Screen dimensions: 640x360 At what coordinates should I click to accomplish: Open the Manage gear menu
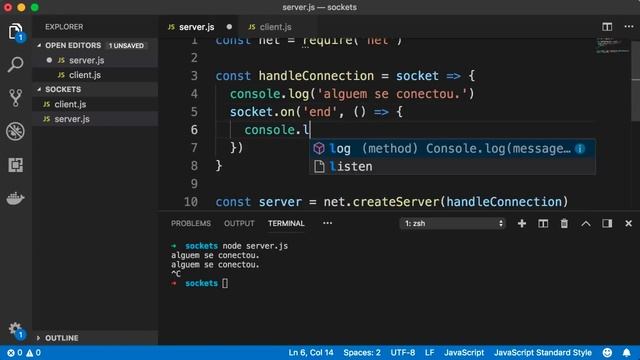tap(16, 330)
